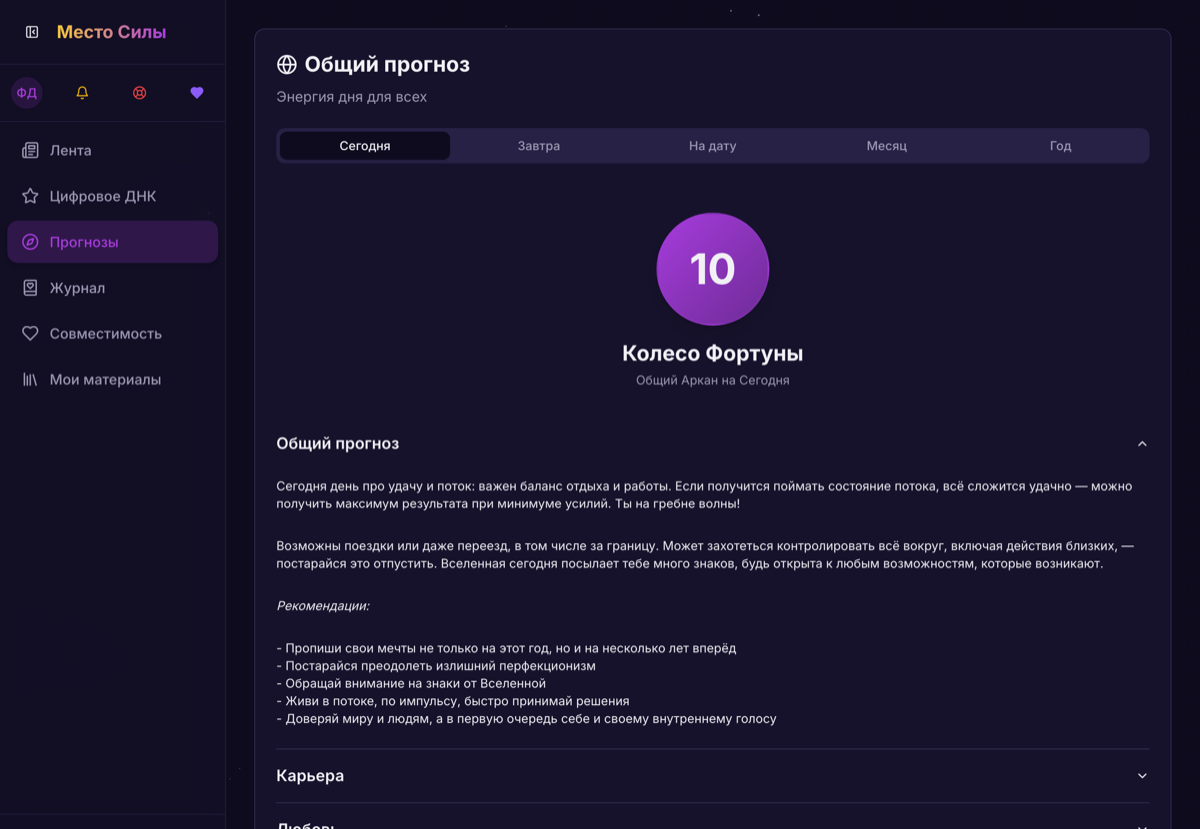
Task: Open notifications bell icon
Action: [x=82, y=93]
